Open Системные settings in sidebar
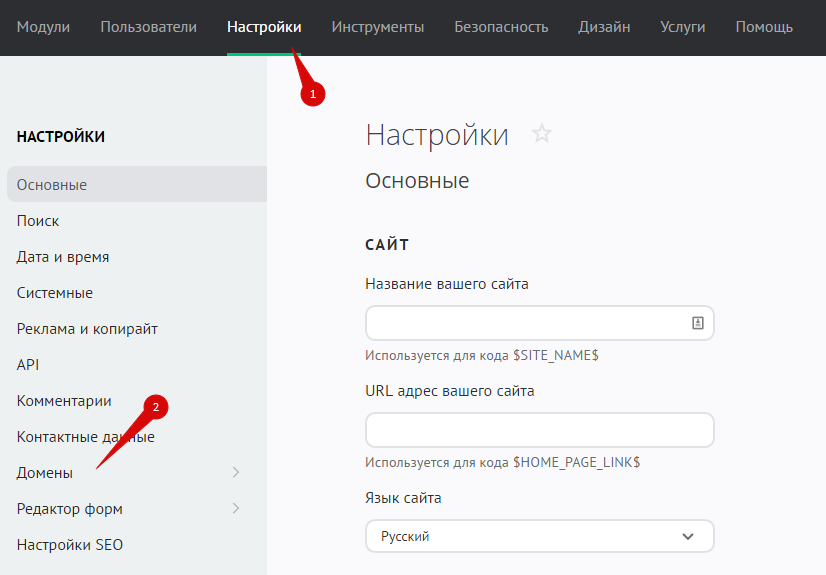This screenshot has height=575, width=826. coord(55,293)
